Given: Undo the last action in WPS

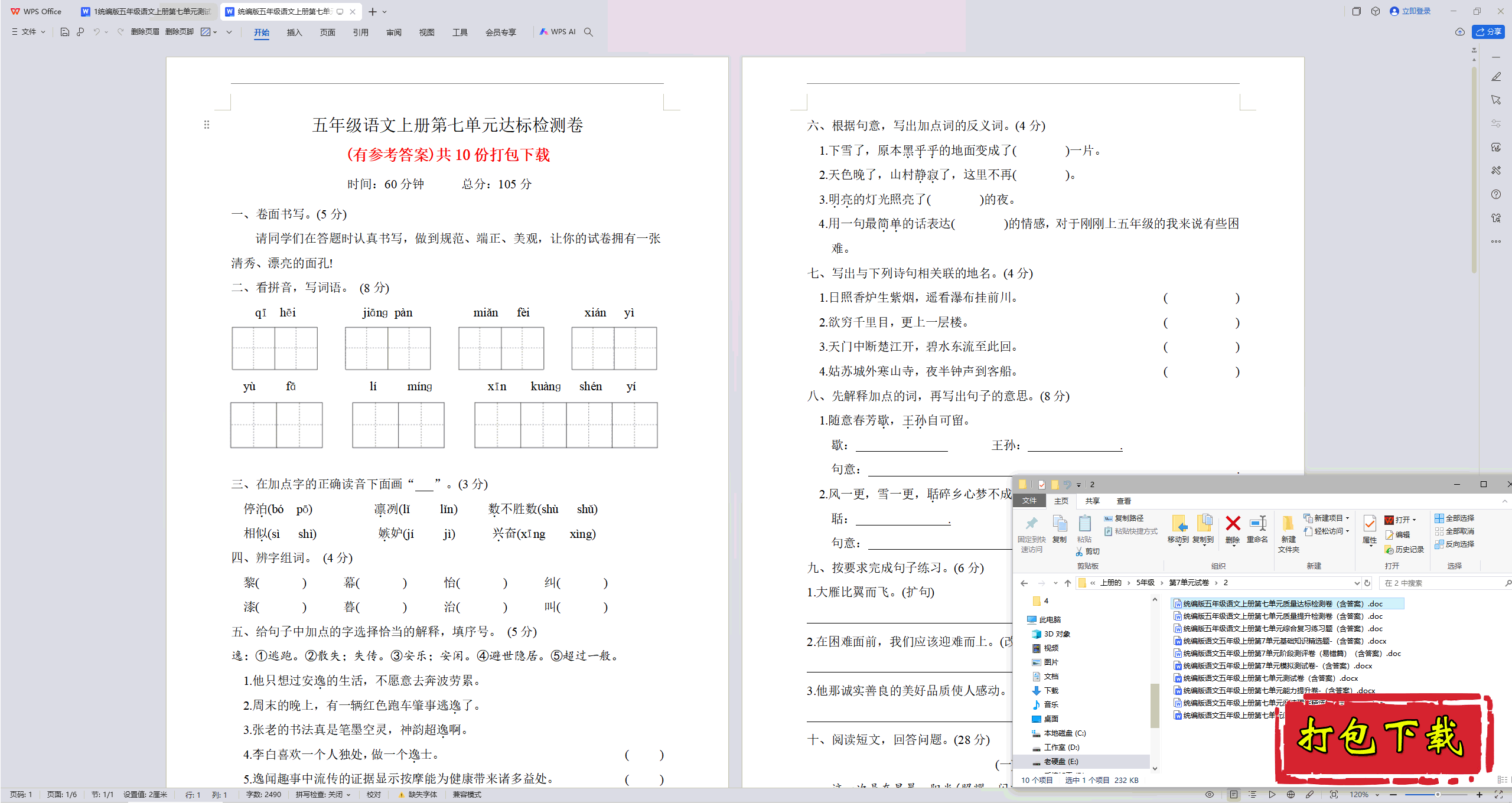Looking at the screenshot, I should [x=96, y=32].
